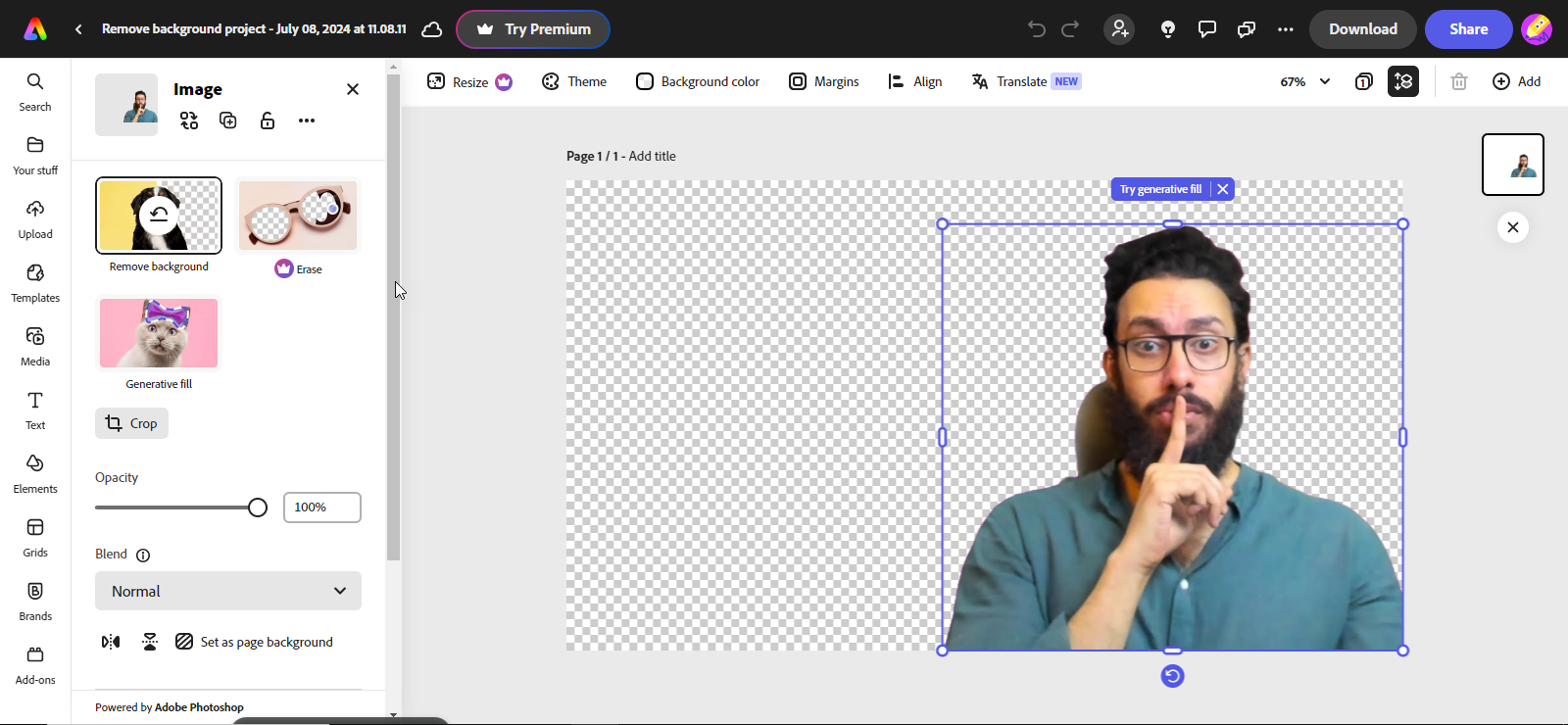Click the opacity 100% input field
This screenshot has height=725, width=1568.
pyautogui.click(x=322, y=507)
